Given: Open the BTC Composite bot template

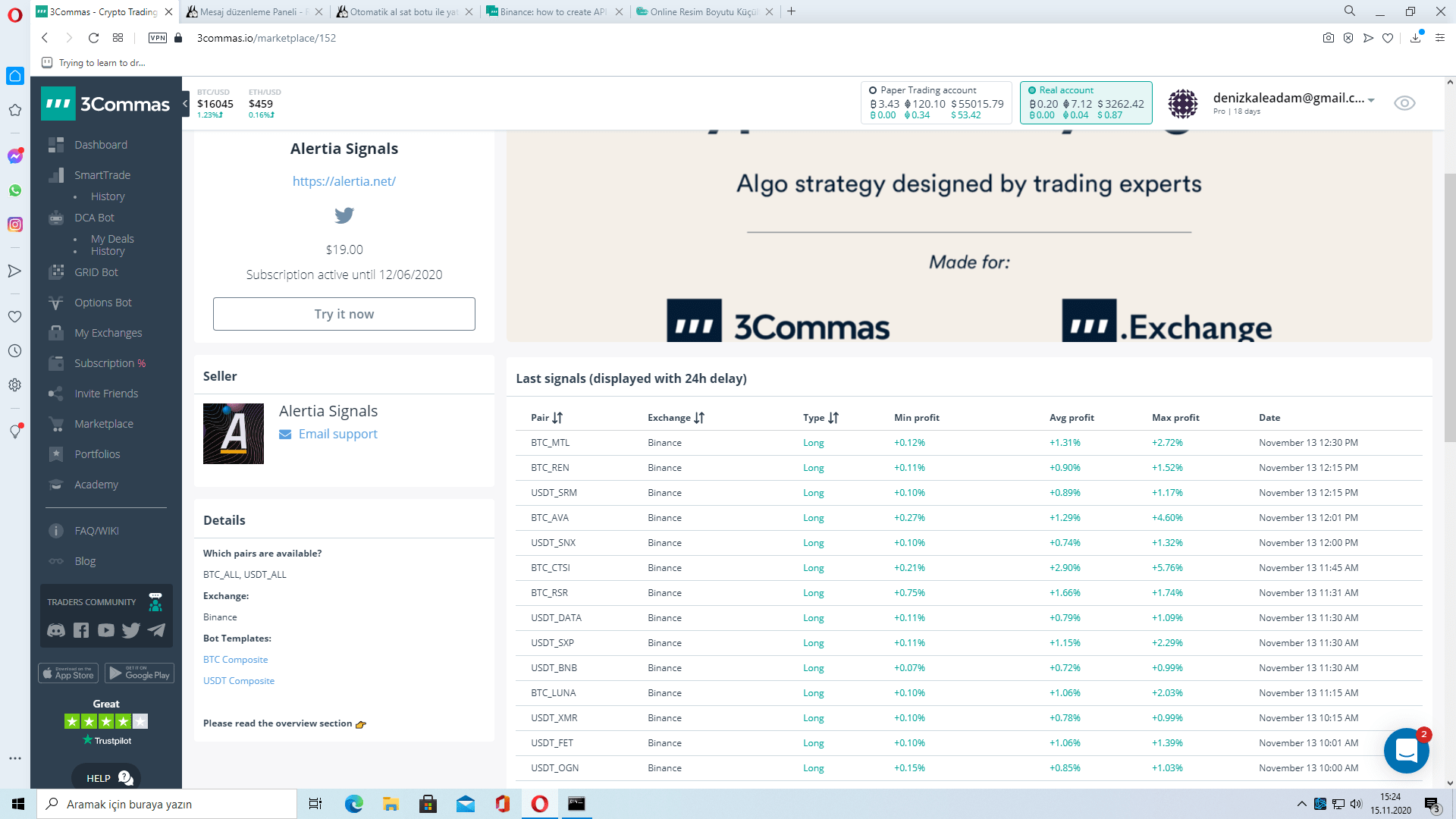Looking at the screenshot, I should [x=235, y=660].
